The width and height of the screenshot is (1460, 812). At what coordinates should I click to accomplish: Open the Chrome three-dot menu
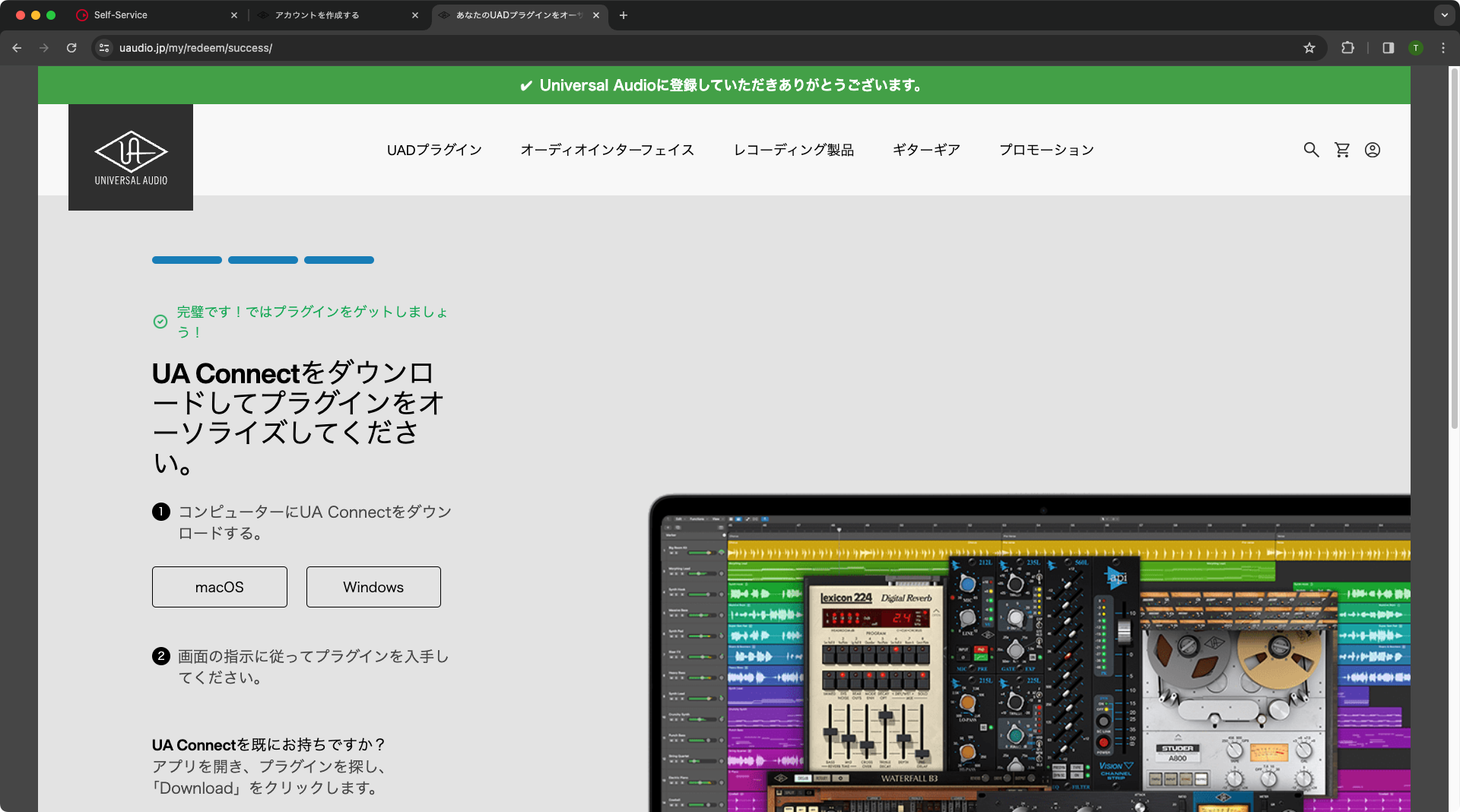point(1443,48)
